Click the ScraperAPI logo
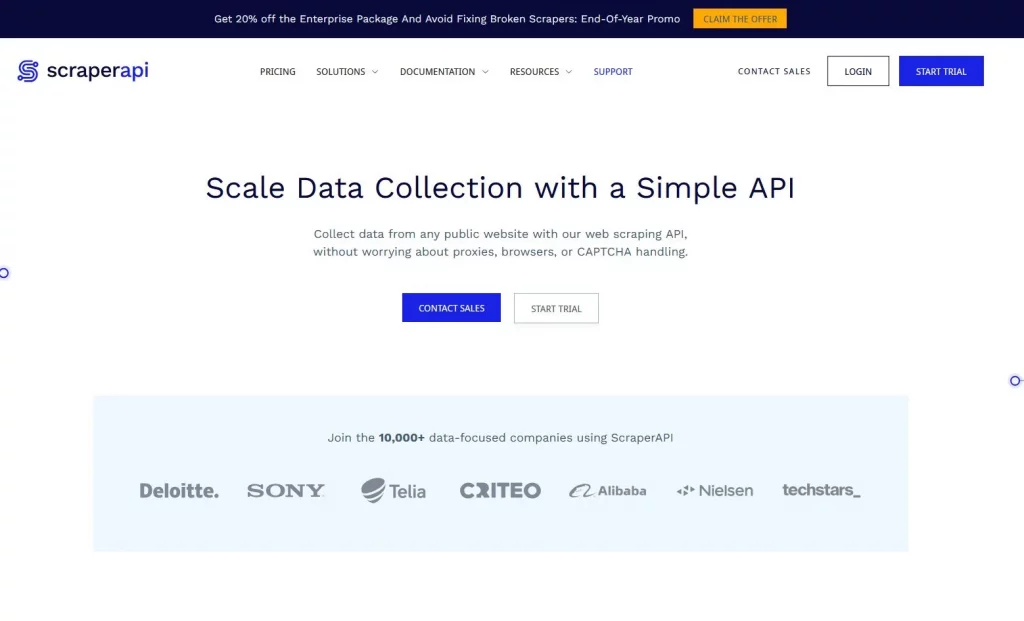1024x621 pixels. pos(83,71)
